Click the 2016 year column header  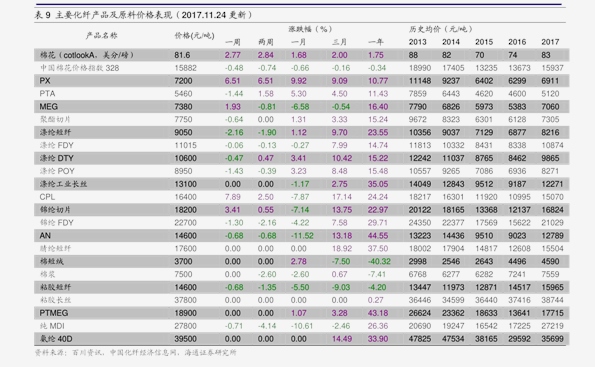coord(517,42)
